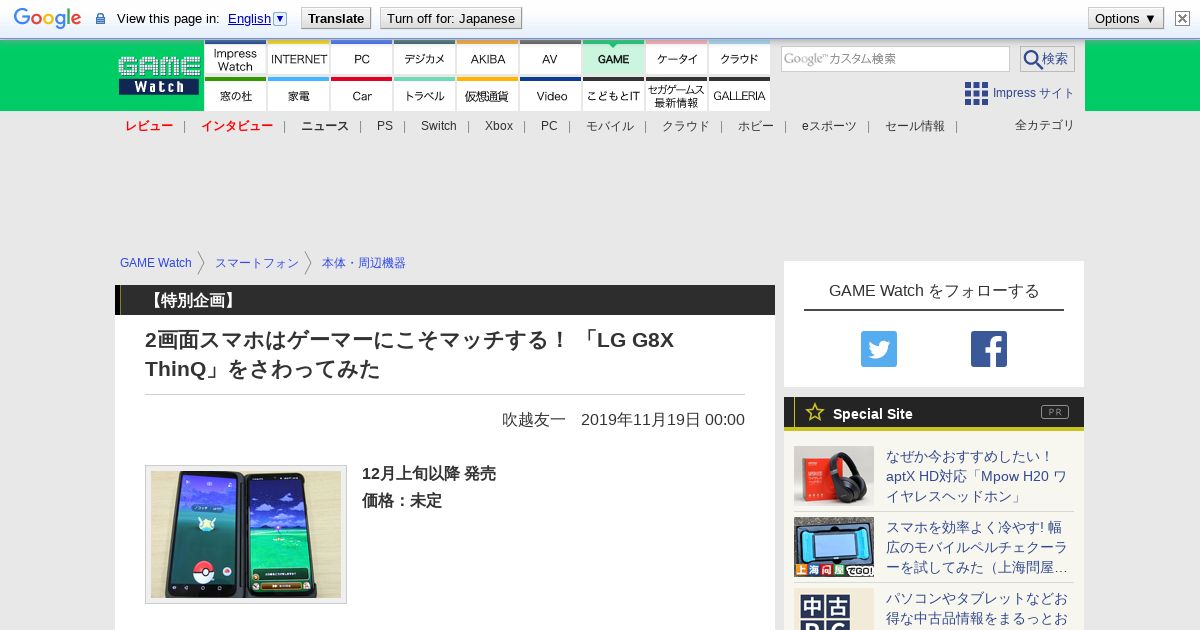This screenshot has height=630, width=1200.
Task: Click the magnifier search button
Action: tap(1047, 59)
